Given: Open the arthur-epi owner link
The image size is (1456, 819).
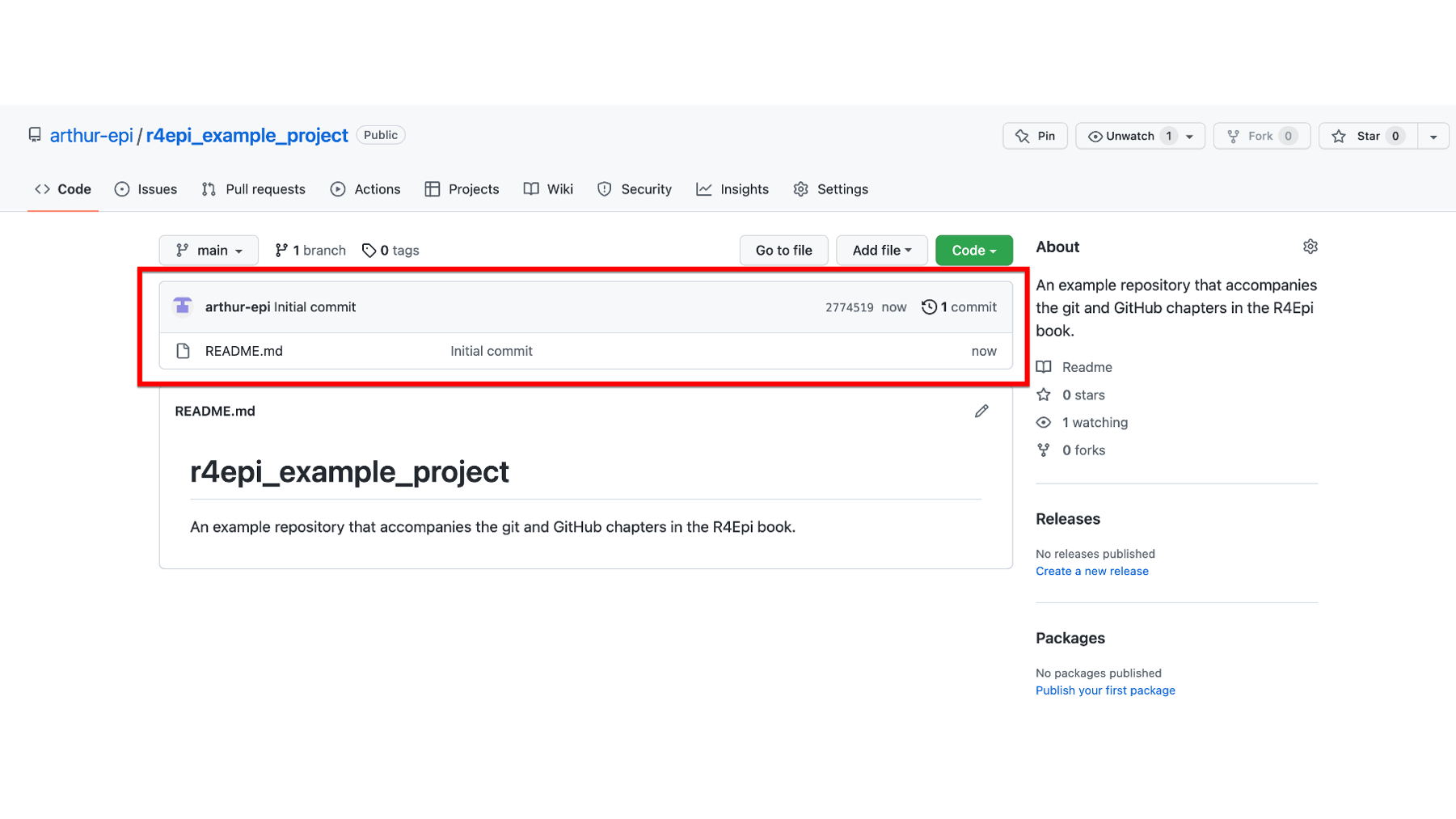Looking at the screenshot, I should coord(91,135).
